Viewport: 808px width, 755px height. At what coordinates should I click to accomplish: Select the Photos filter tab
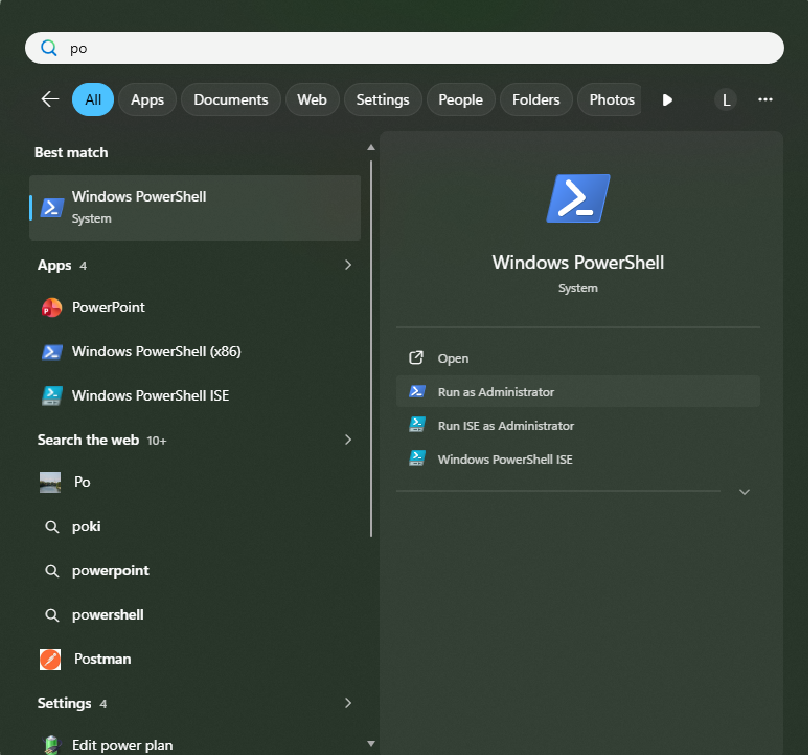coord(610,99)
